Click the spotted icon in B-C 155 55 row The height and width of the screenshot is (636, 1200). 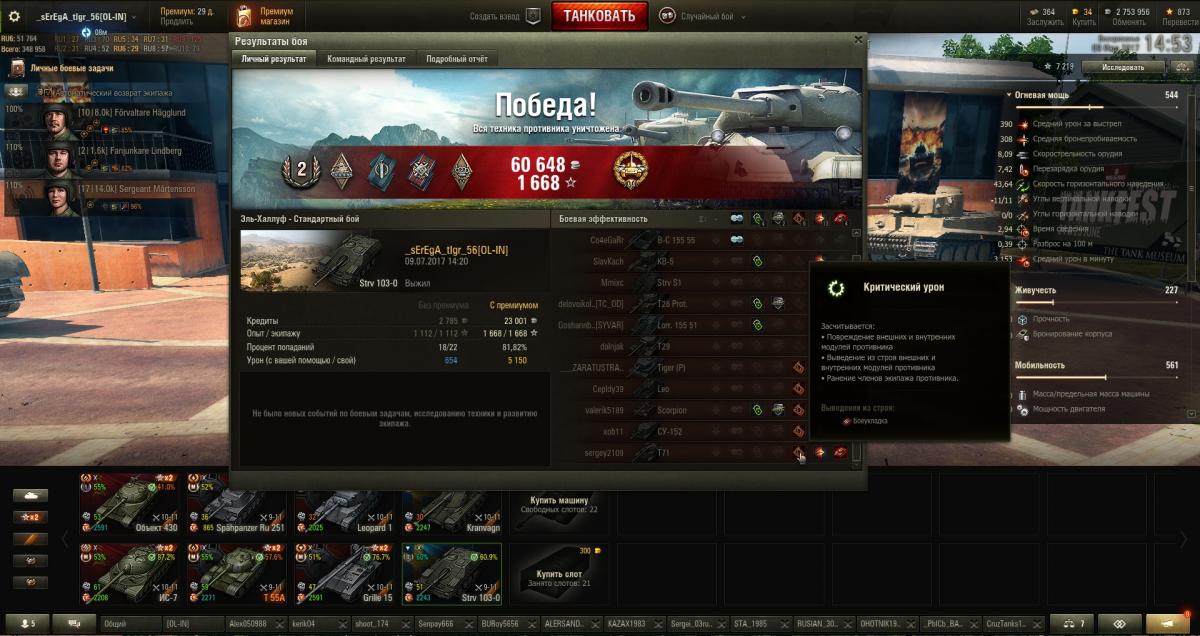(x=737, y=240)
